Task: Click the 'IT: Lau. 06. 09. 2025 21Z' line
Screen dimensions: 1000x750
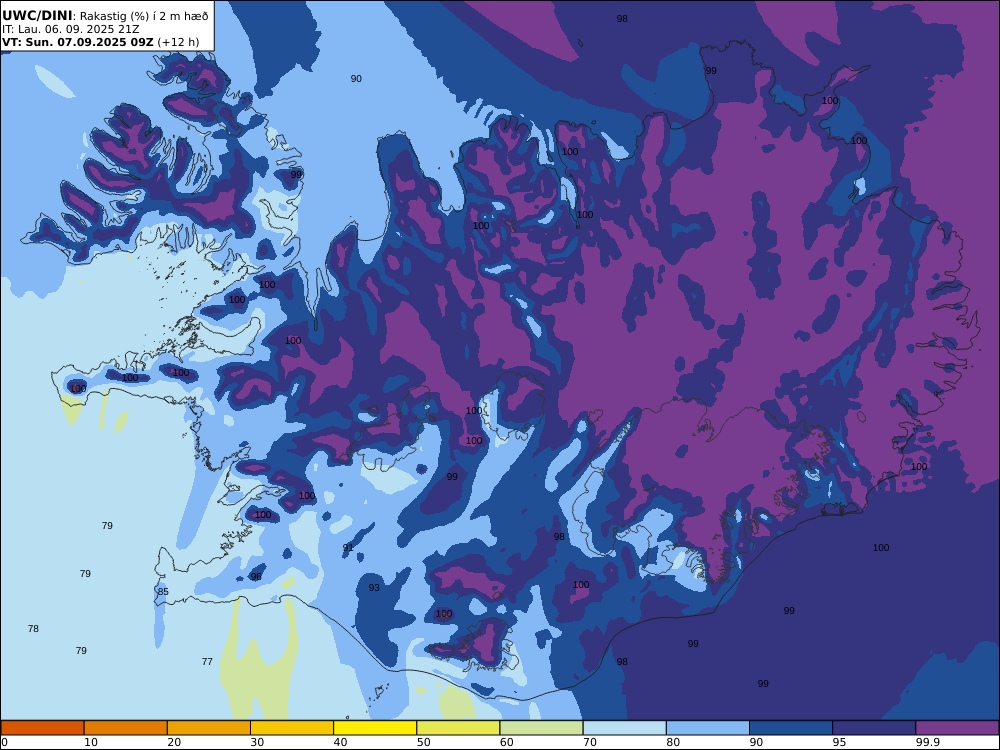Action: 71,29
